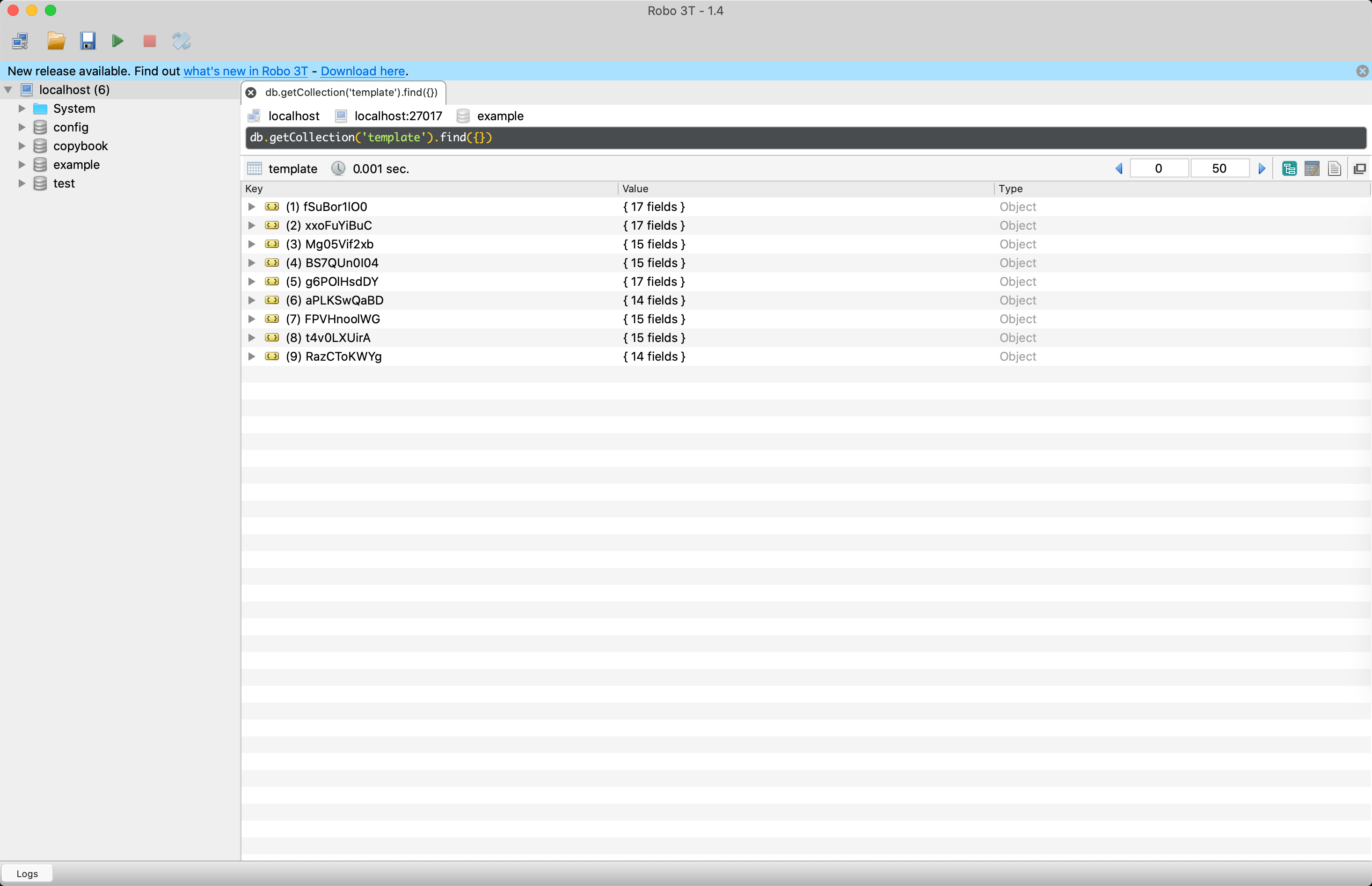The width and height of the screenshot is (1372, 886).
Task: Expand the document fSuBor1lO0
Action: click(252, 207)
